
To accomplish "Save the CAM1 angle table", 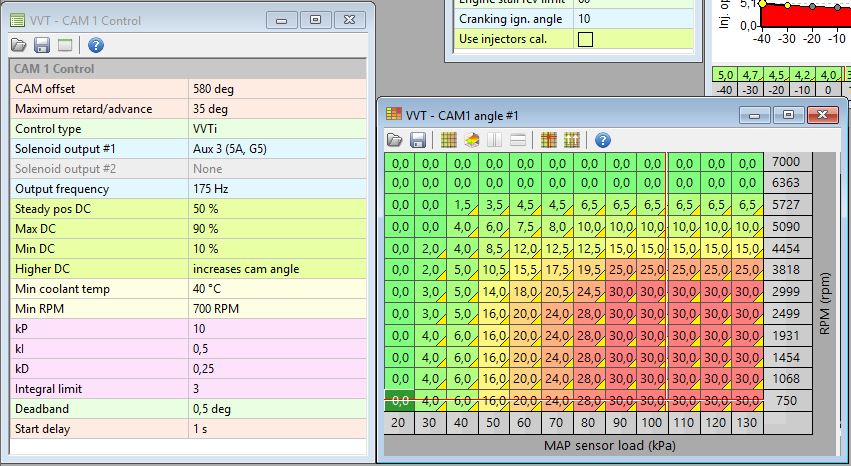I will coord(418,140).
